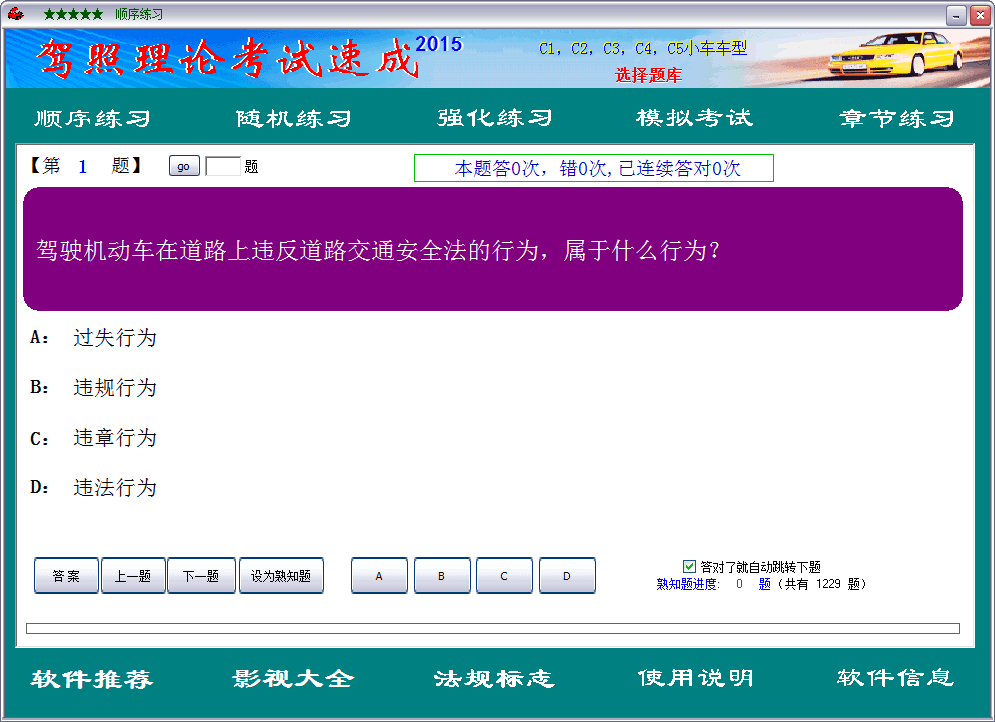The image size is (995, 722).
Task: Click the 选择题库 link
Action: [648, 74]
